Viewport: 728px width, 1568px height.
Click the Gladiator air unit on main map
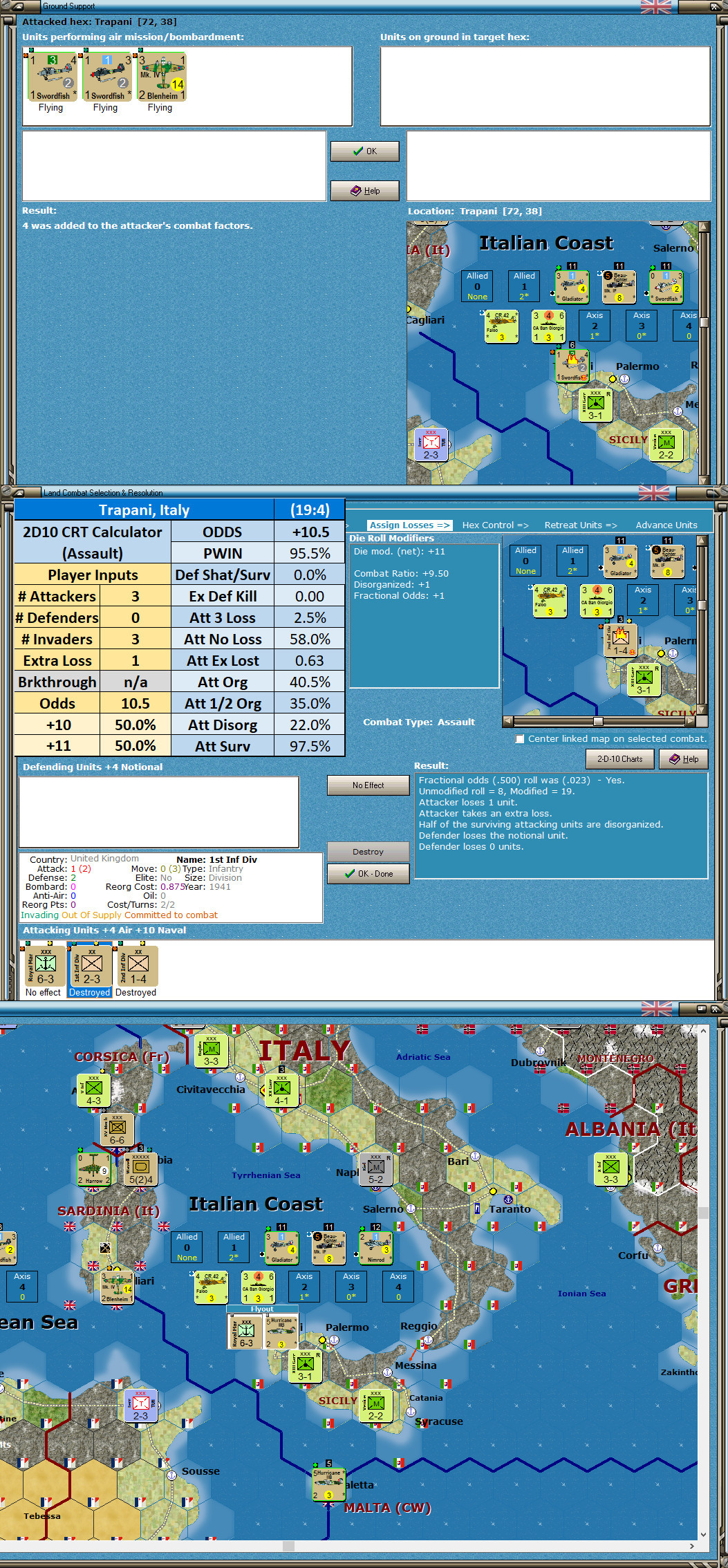click(282, 1248)
